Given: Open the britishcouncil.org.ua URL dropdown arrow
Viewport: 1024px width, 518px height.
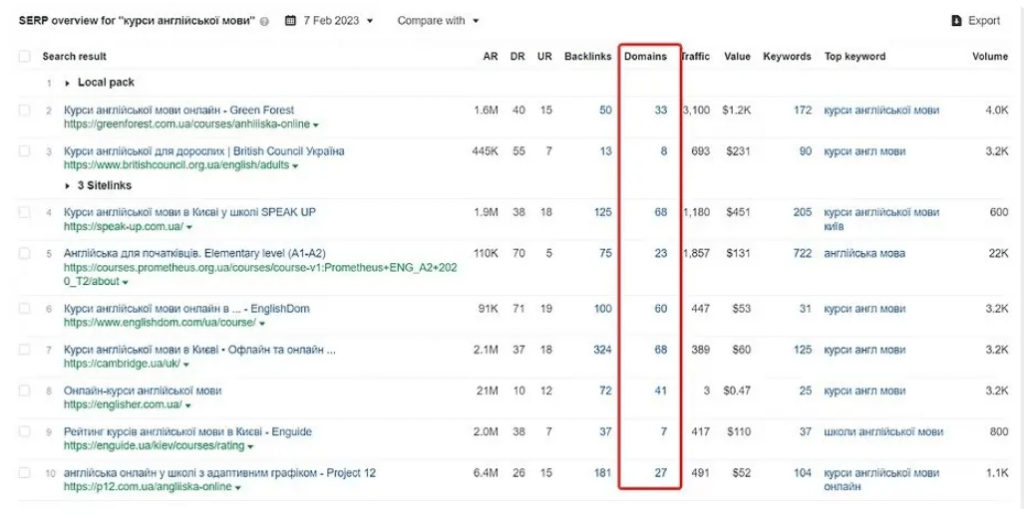Looking at the screenshot, I should click(295, 166).
